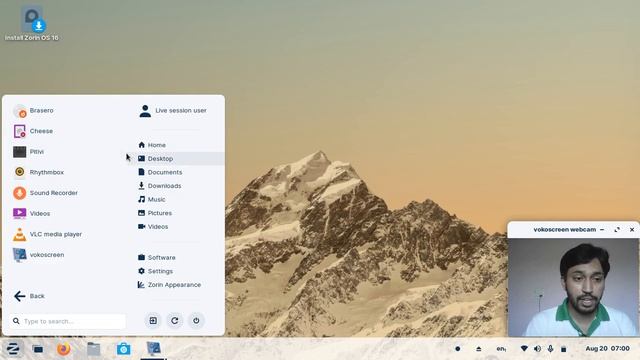Viewport: 640px width, 360px height.
Task: Launch VLC media player
Action: [47, 234]
